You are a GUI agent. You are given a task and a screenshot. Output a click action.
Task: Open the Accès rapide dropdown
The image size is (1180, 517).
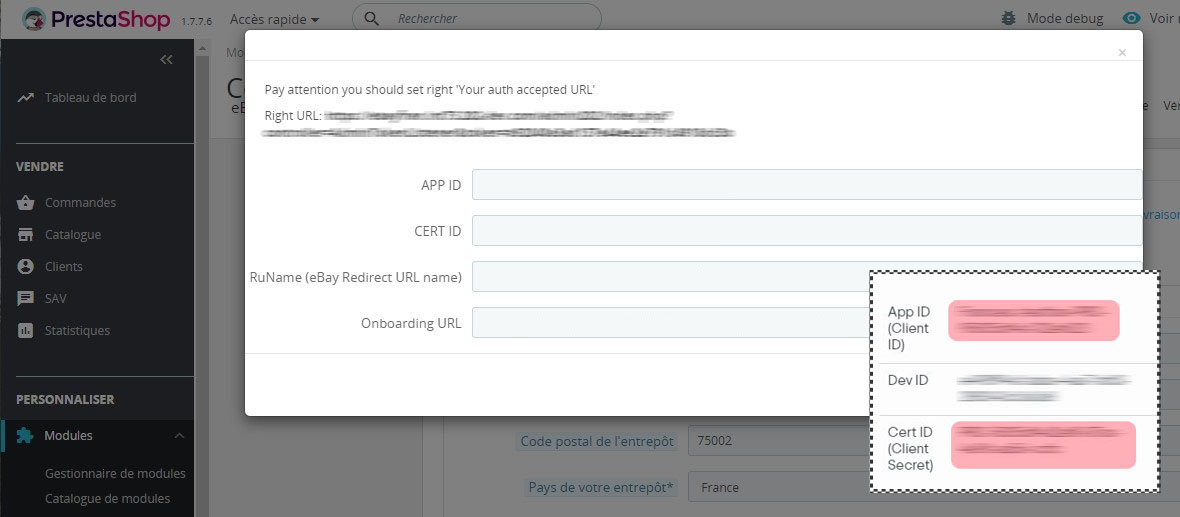[x=274, y=18]
